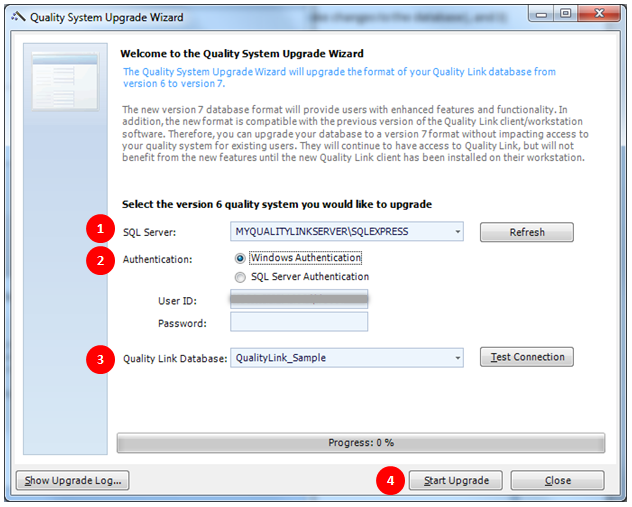Open the SQL Server dropdown list

457,232
